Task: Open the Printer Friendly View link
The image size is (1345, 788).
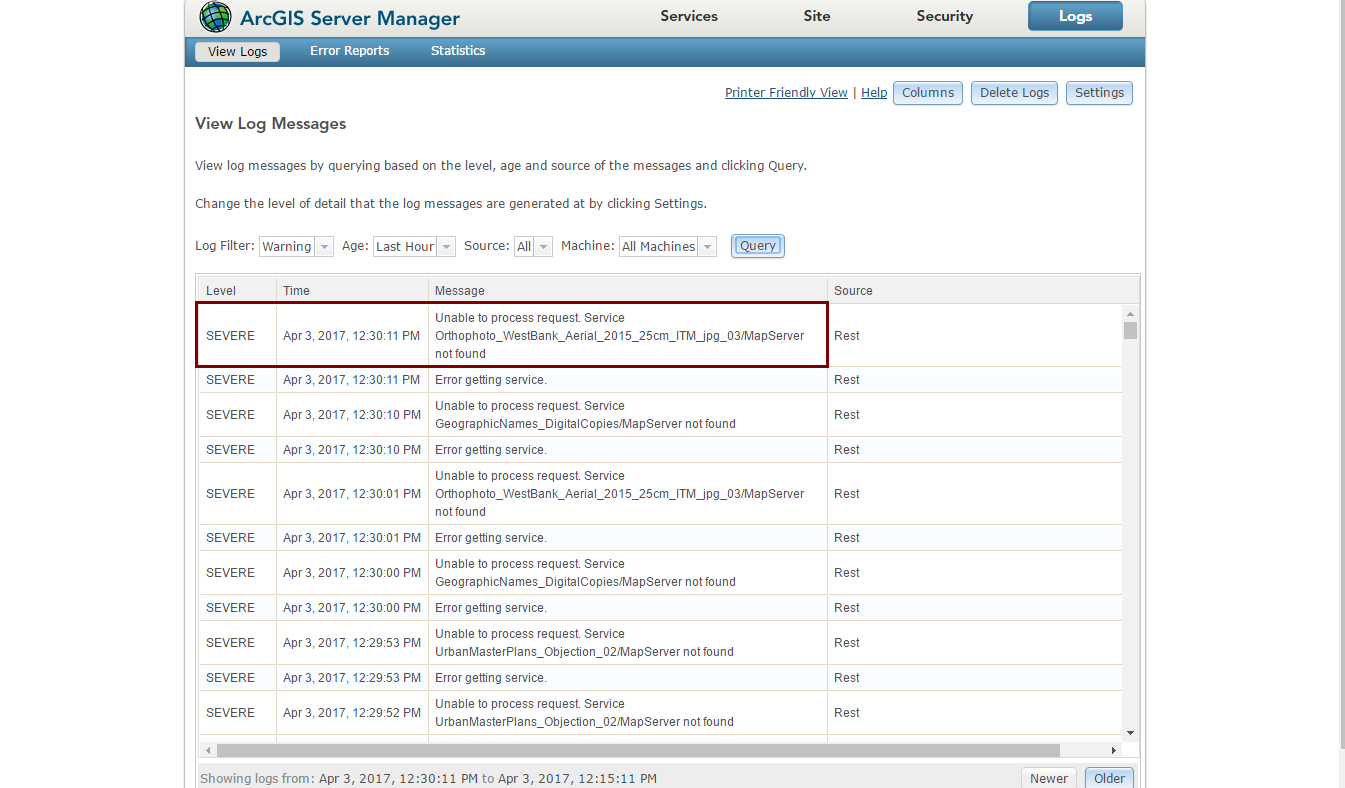Action: pos(786,93)
